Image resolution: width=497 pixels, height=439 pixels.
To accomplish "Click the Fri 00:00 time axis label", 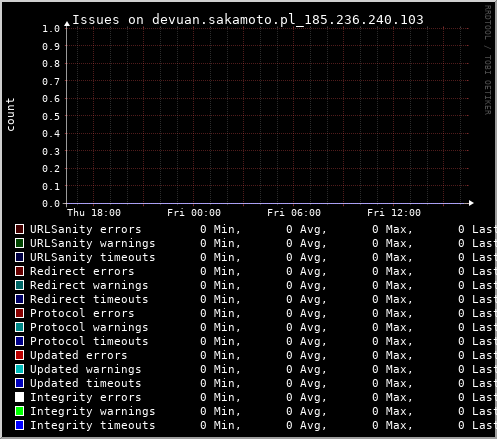I will pos(194,213).
